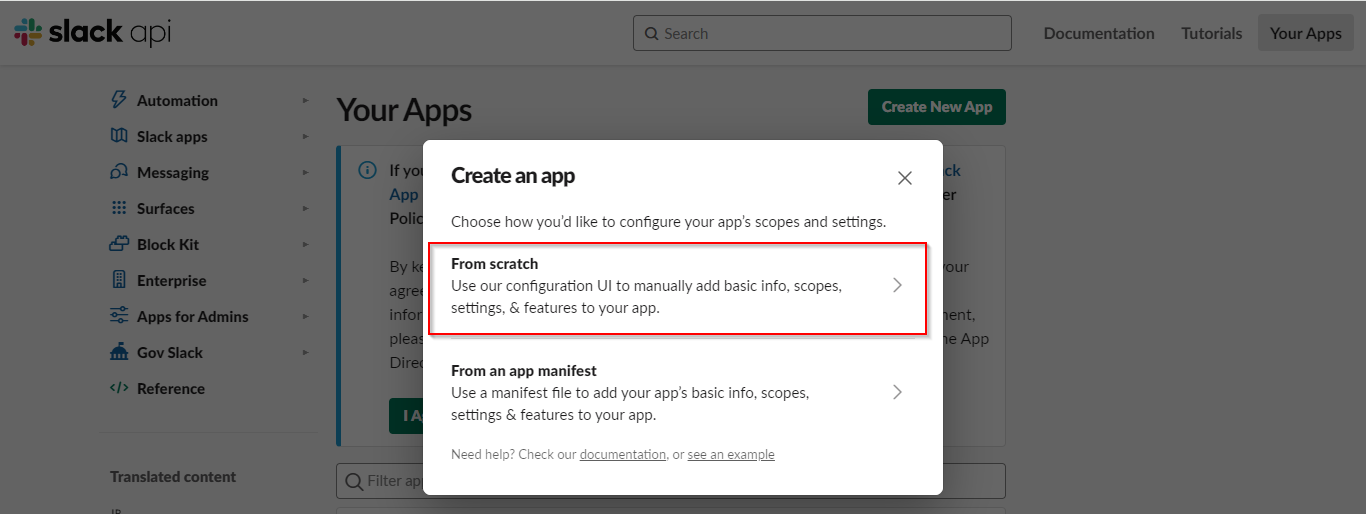Expand the Surfaces sidebar section
The width and height of the screenshot is (1366, 514).
point(306,208)
